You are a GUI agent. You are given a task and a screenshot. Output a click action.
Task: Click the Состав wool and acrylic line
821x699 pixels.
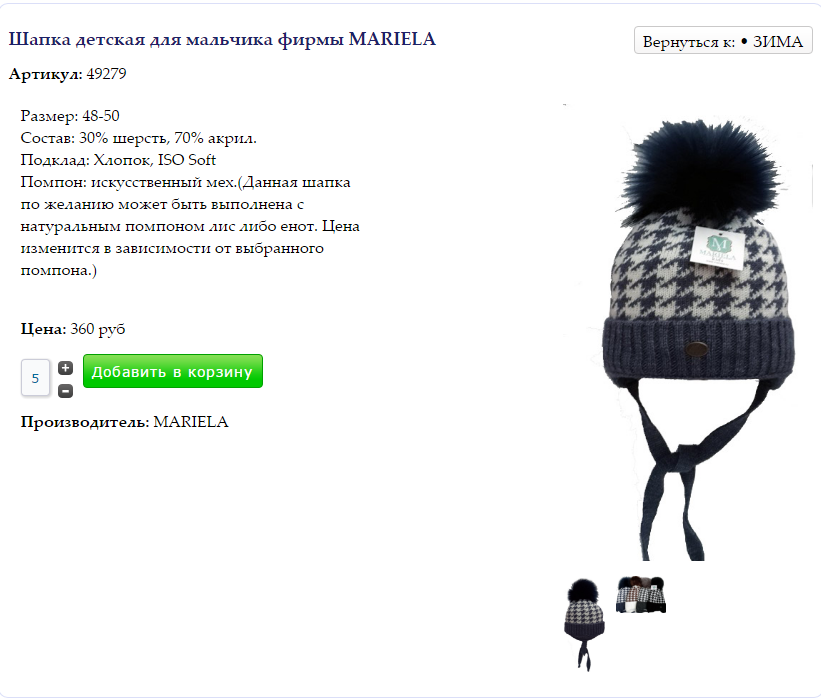pos(139,138)
